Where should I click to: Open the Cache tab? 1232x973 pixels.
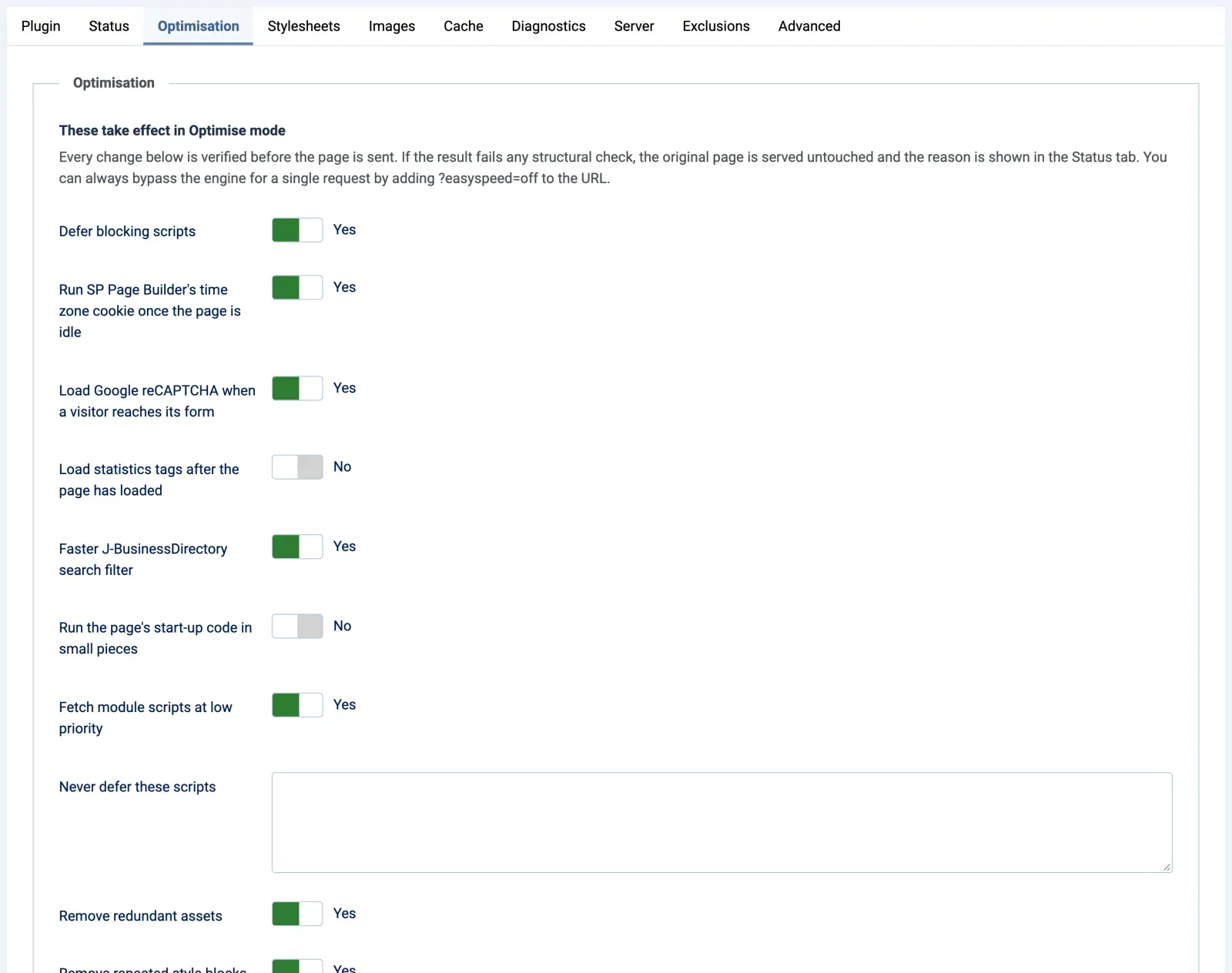coord(463,26)
